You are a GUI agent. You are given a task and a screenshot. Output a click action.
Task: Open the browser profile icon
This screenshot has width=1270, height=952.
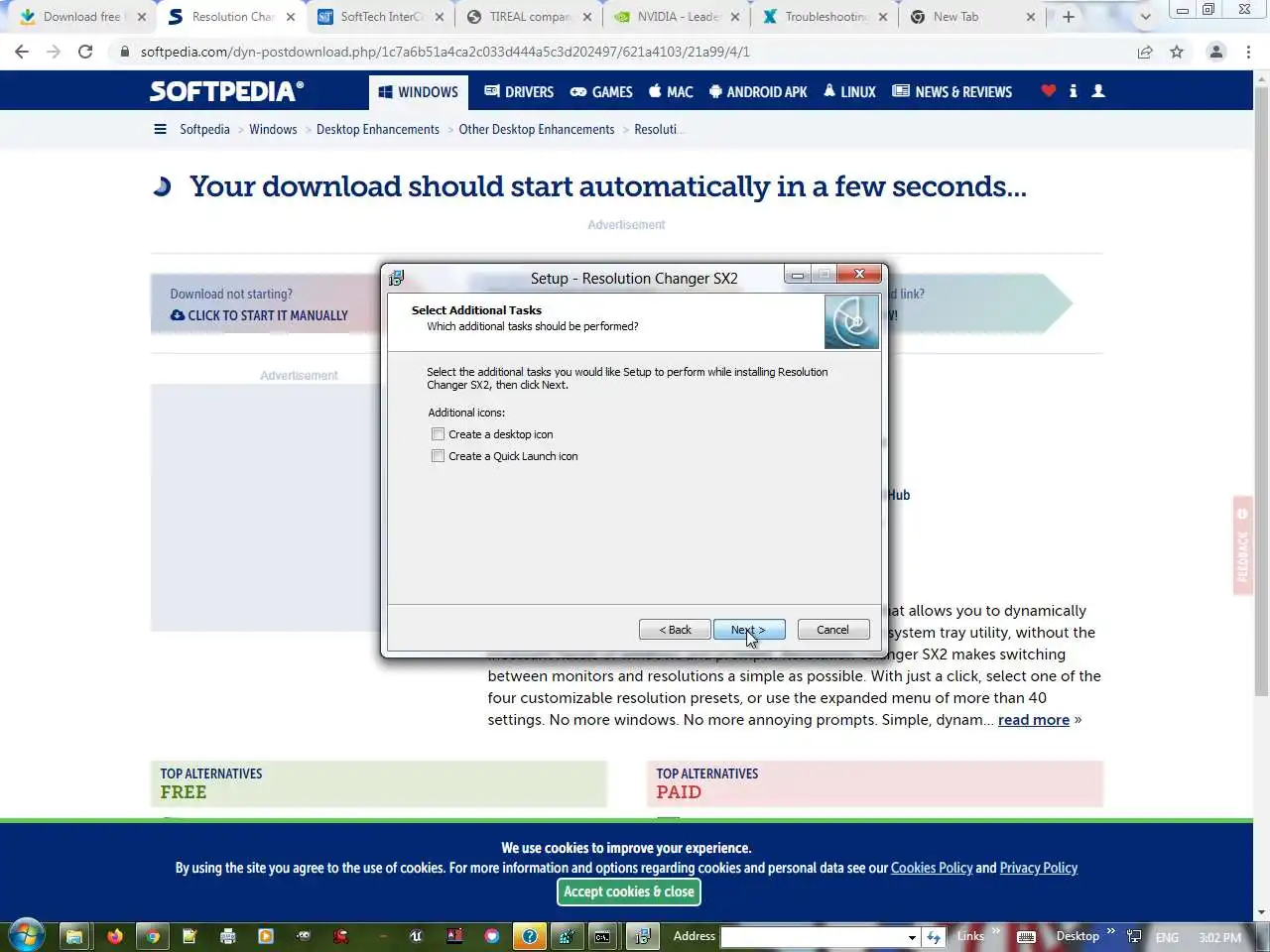(1215, 52)
